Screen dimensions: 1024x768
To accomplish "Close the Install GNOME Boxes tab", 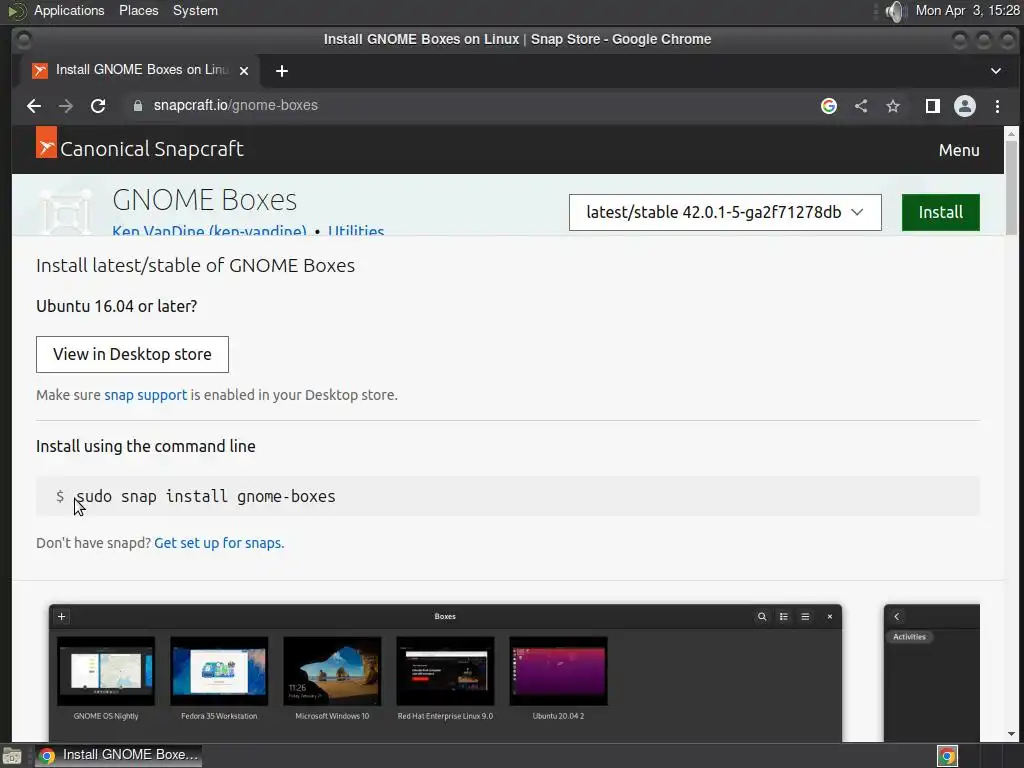I will [x=244, y=71].
